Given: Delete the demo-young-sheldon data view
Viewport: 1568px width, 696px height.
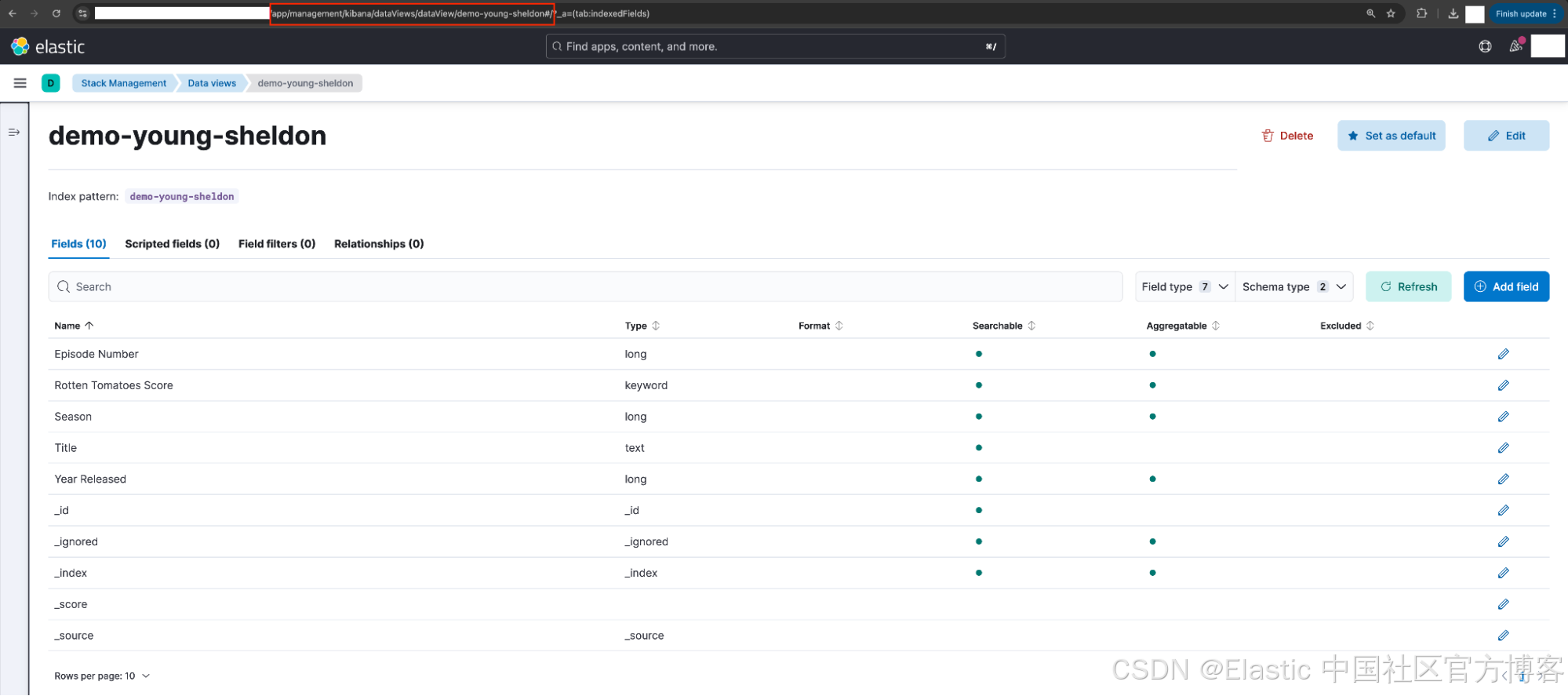Looking at the screenshot, I should 1287,136.
